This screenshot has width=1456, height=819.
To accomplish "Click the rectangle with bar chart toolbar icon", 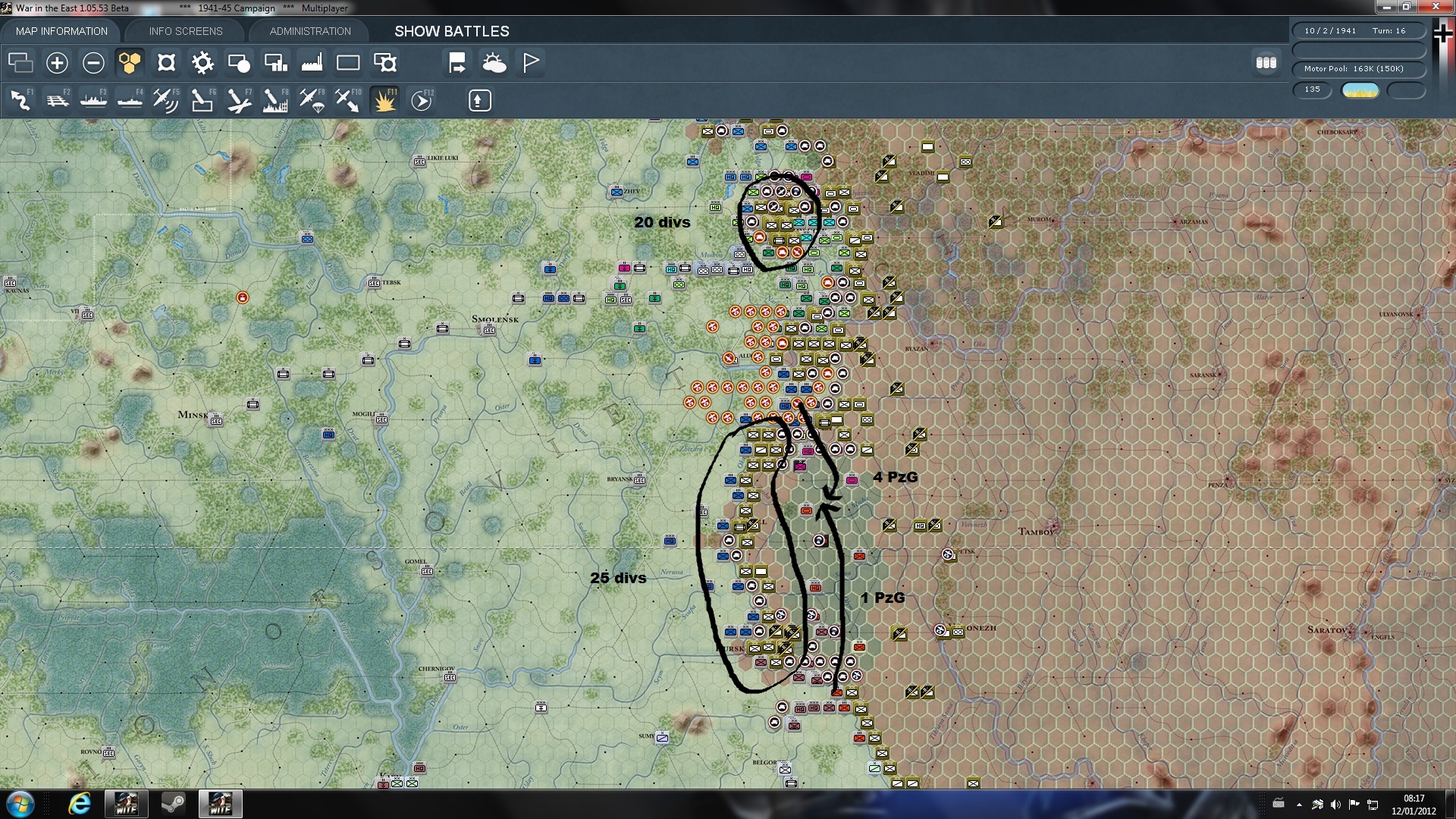I will pos(275,62).
